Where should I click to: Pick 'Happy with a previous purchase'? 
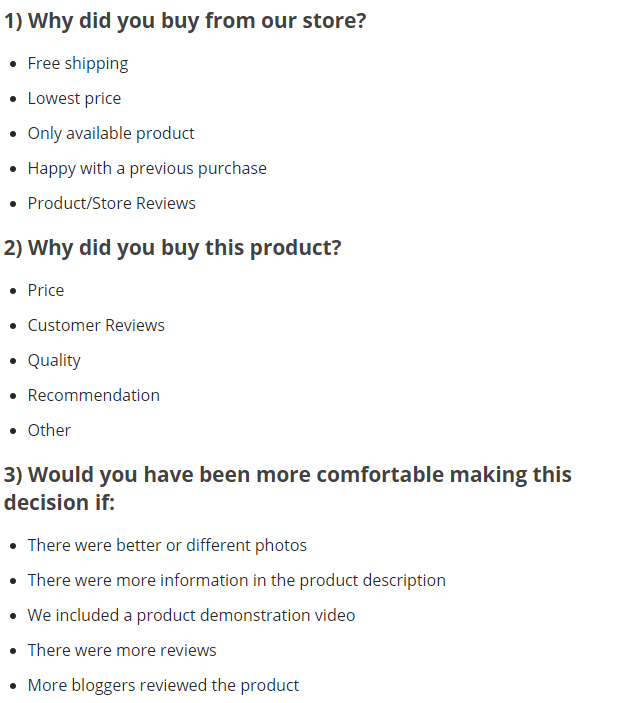tap(147, 168)
